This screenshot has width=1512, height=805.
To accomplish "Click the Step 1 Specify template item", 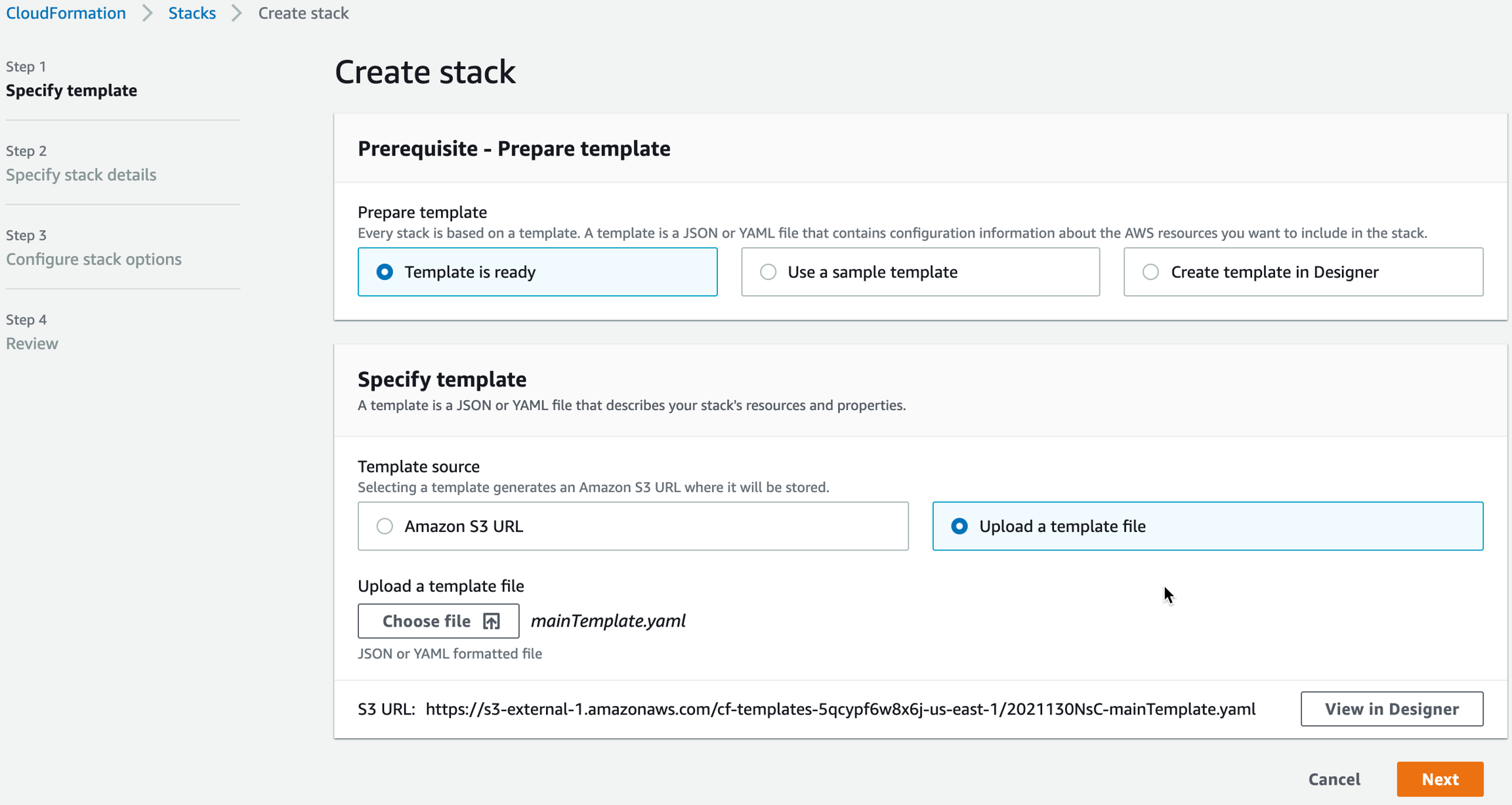I will click(x=72, y=91).
